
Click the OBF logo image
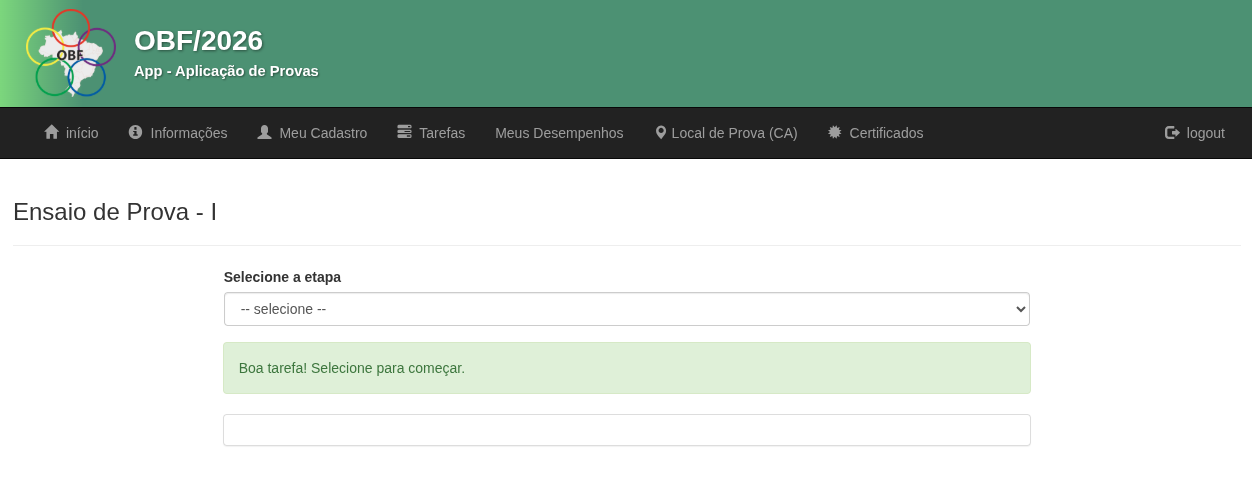click(x=71, y=53)
